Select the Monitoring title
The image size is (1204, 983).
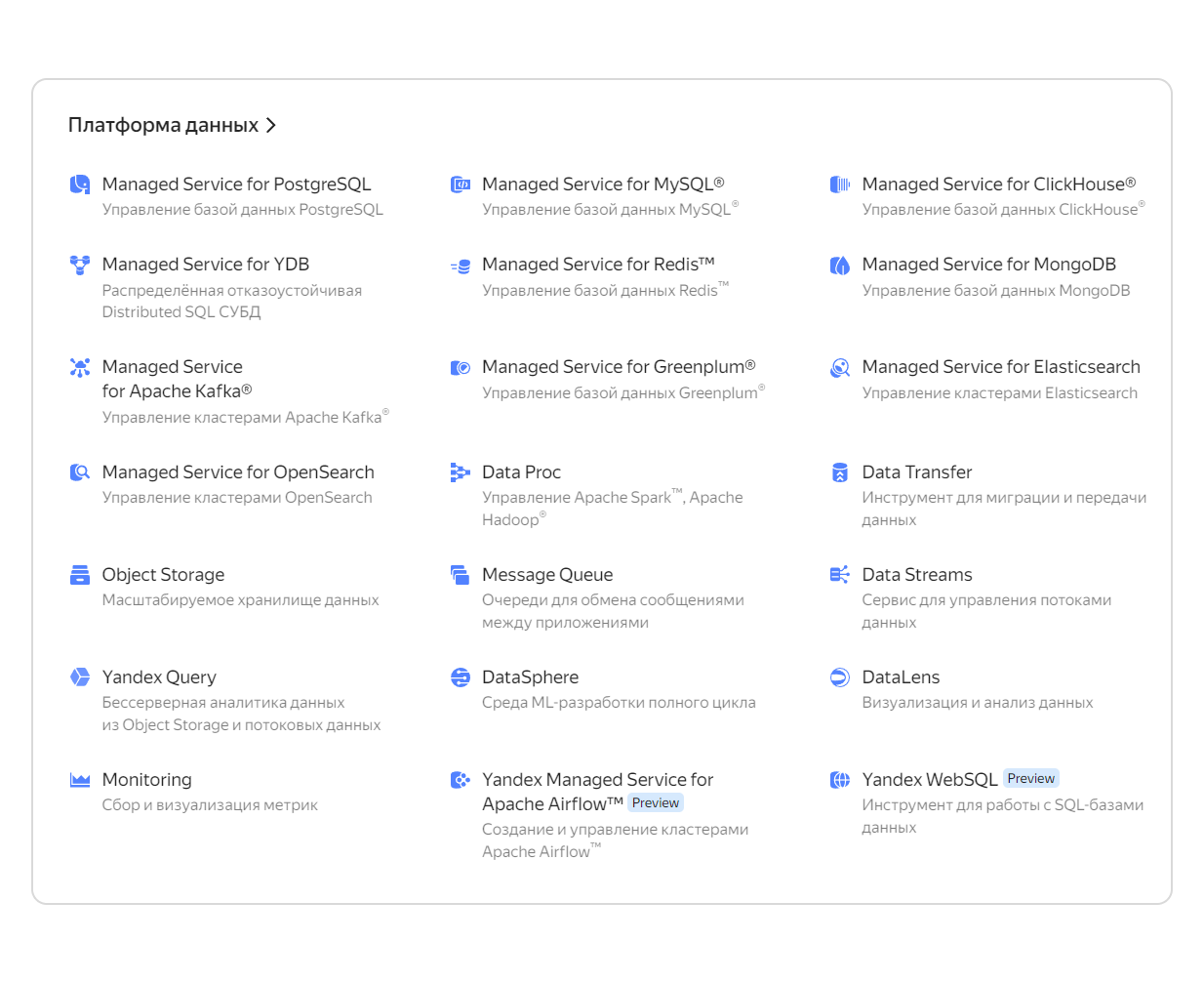(146, 779)
